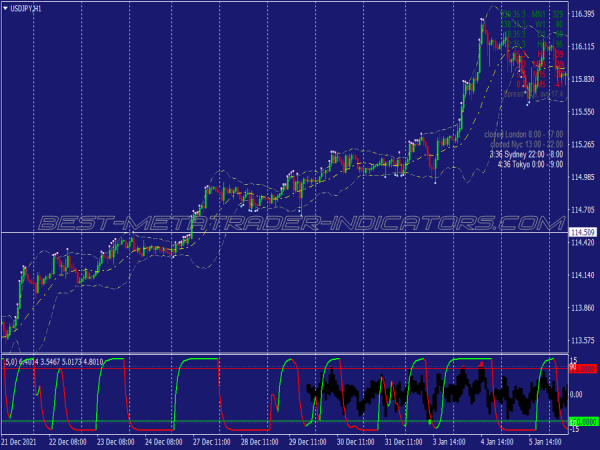This screenshot has height=450, width=600.
Task: Click the closed London 8:00 - 17:00 text
Action: (x=523, y=135)
